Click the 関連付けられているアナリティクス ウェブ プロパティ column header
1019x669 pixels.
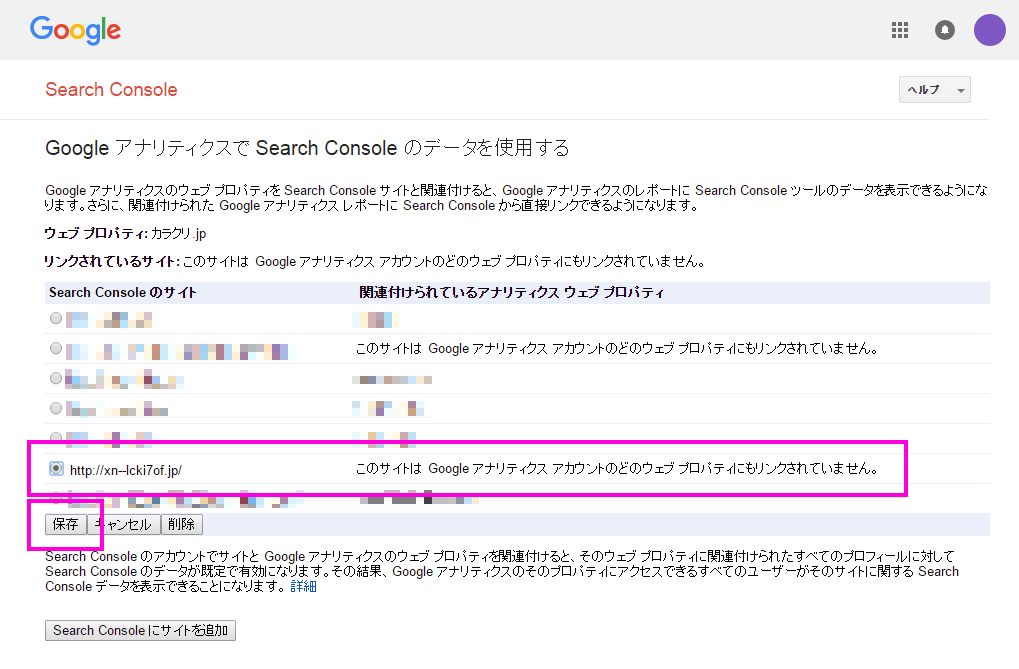pyautogui.click(x=511, y=293)
